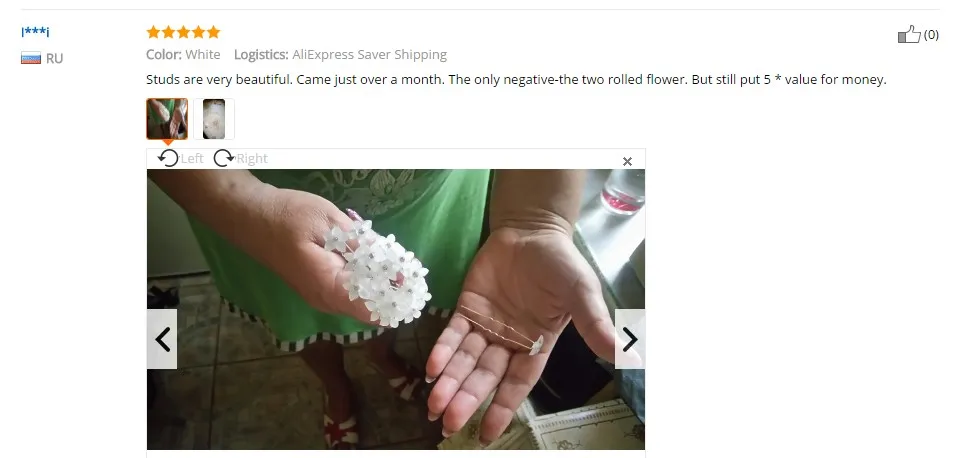Go to the previous review photo

[x=162, y=339]
